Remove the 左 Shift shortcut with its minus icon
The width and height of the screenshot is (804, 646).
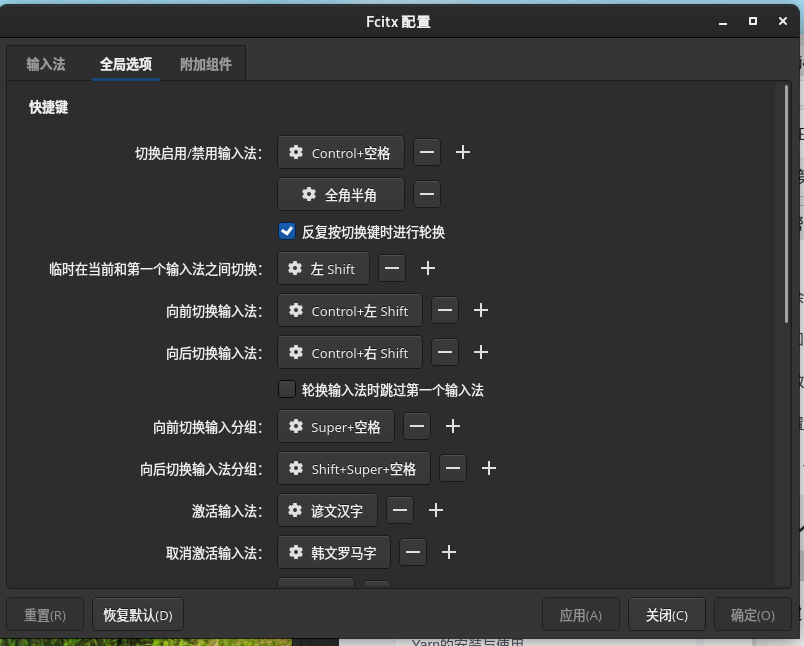(392, 268)
